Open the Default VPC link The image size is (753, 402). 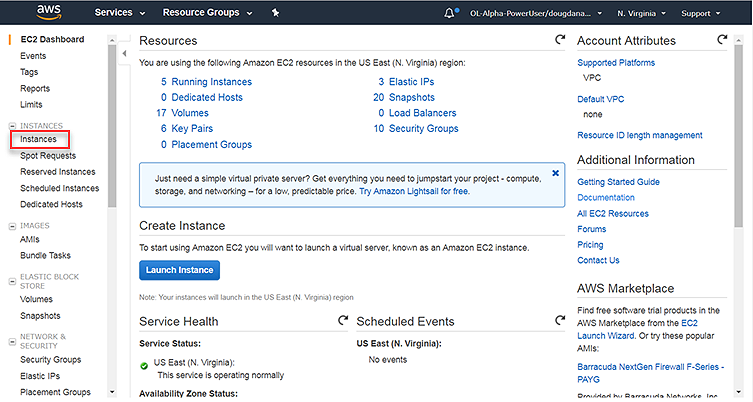(x=600, y=99)
